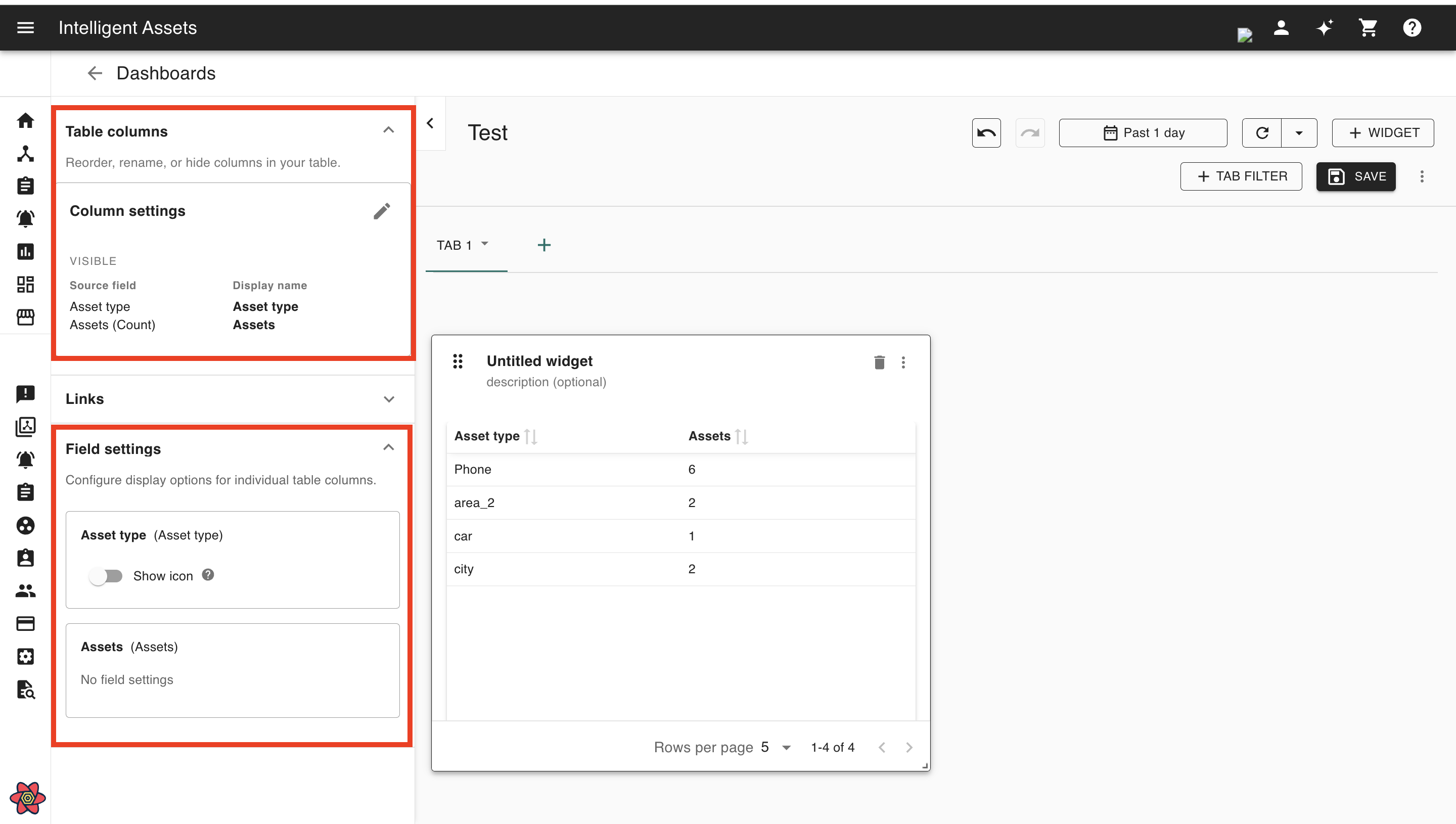Click the SAVE button

tap(1356, 176)
